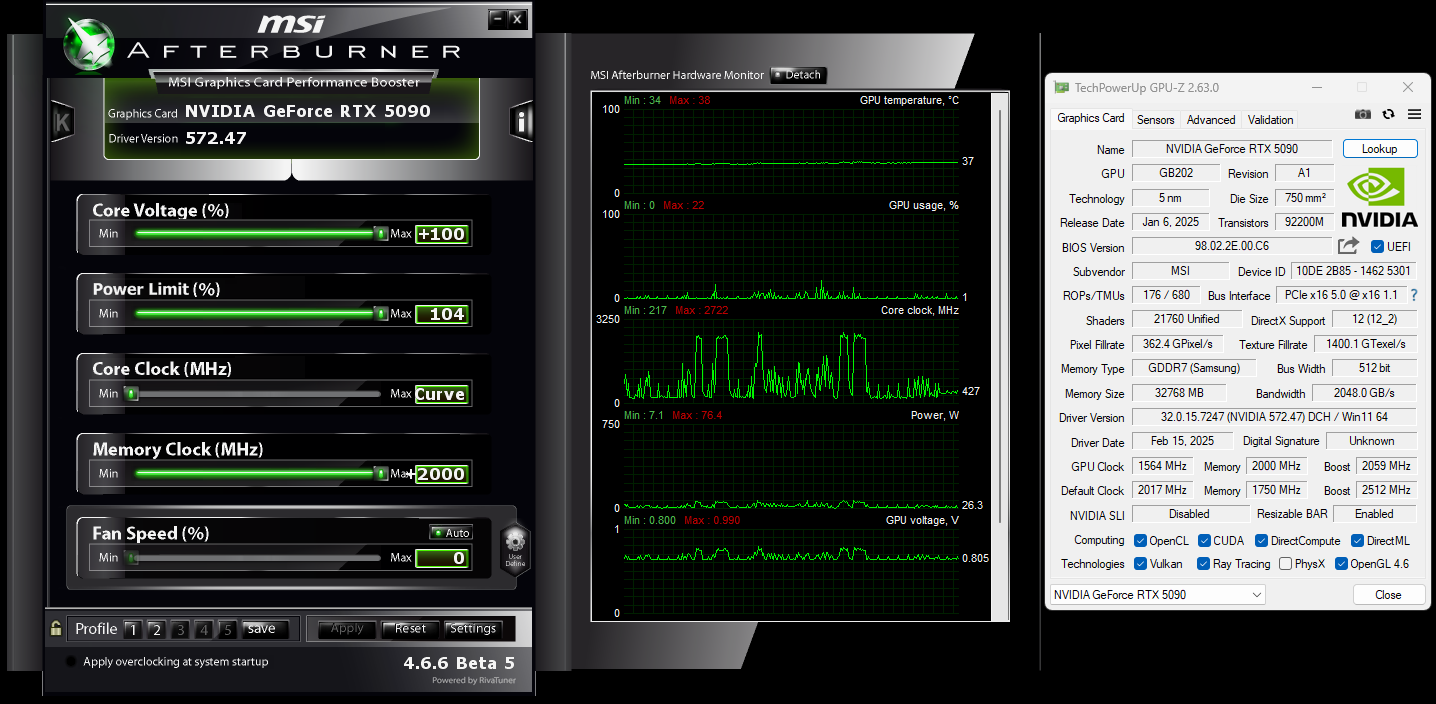Toggle the OpenGL 4.6 checkbox
Screen dimensions: 1436x704
point(1341,564)
